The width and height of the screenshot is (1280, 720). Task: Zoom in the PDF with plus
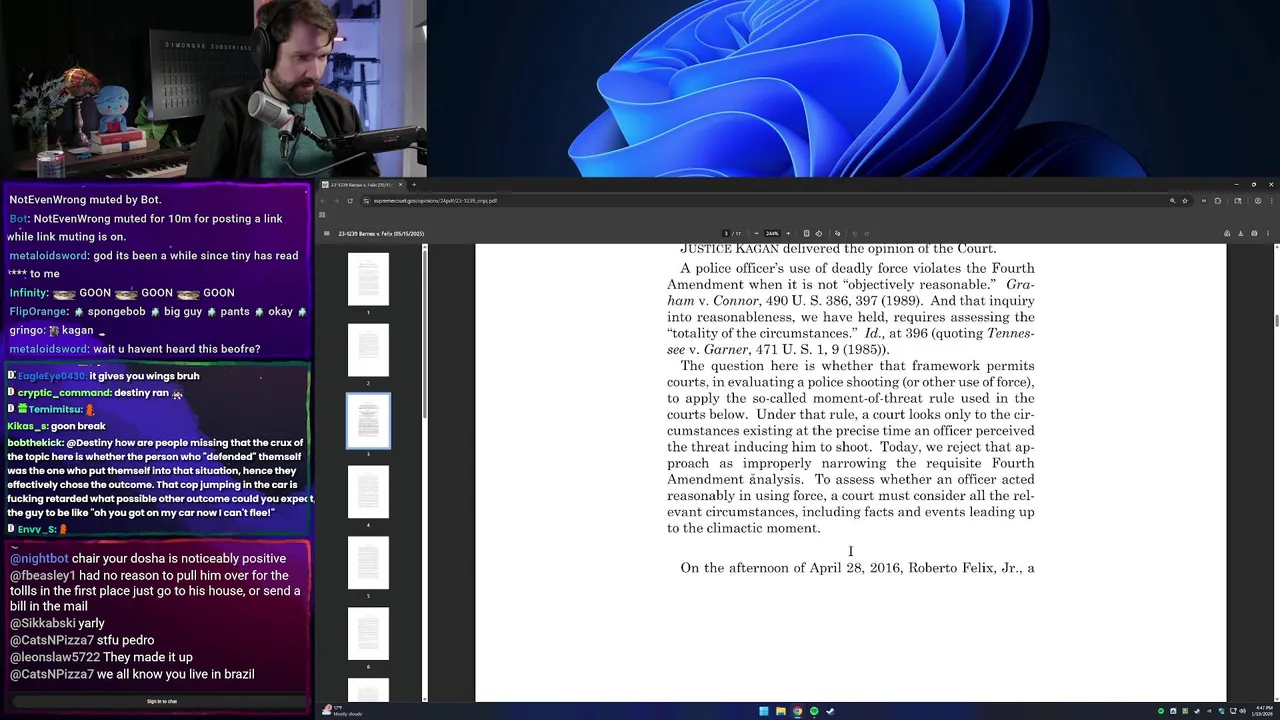788,234
